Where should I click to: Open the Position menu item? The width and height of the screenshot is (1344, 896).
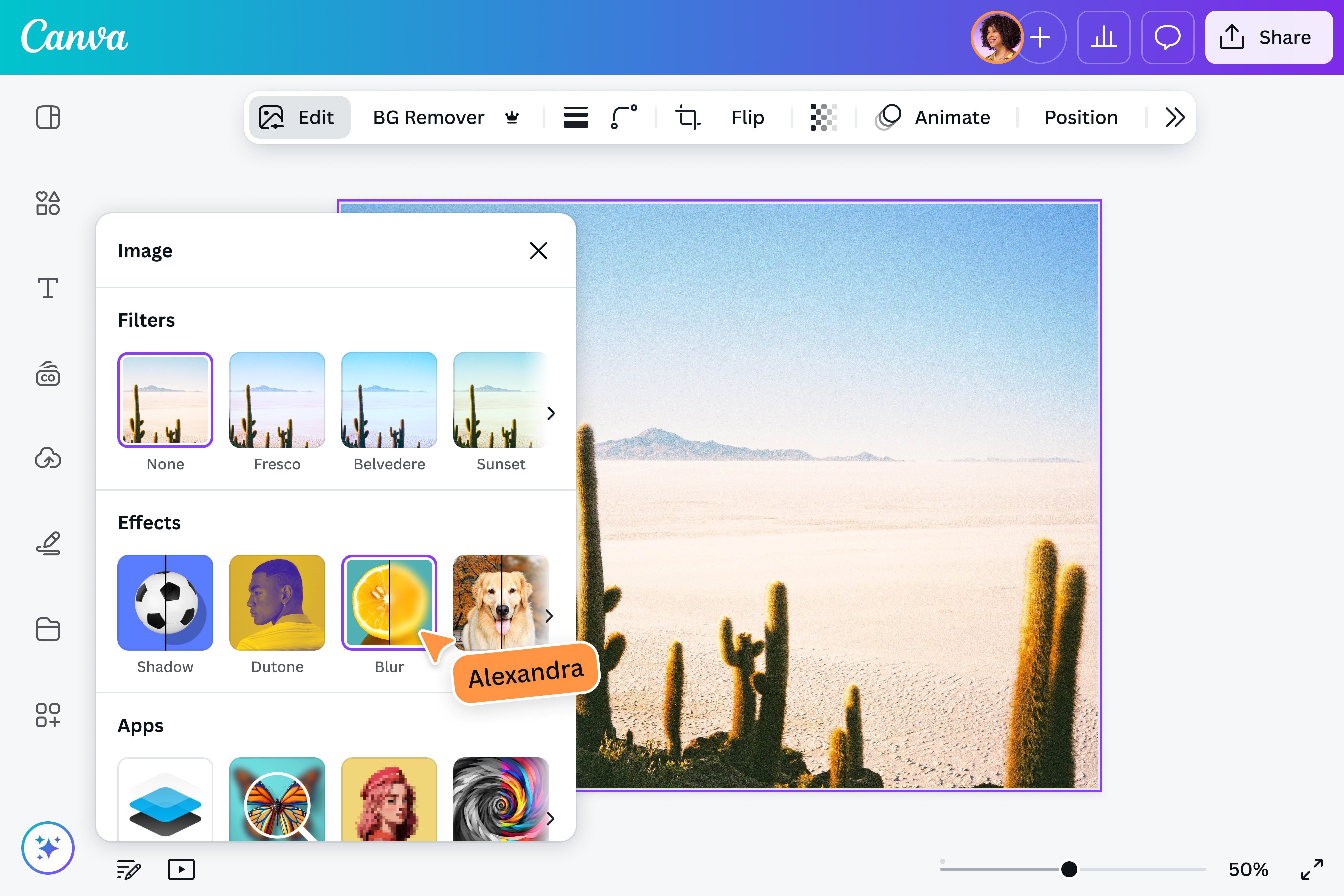tap(1081, 118)
